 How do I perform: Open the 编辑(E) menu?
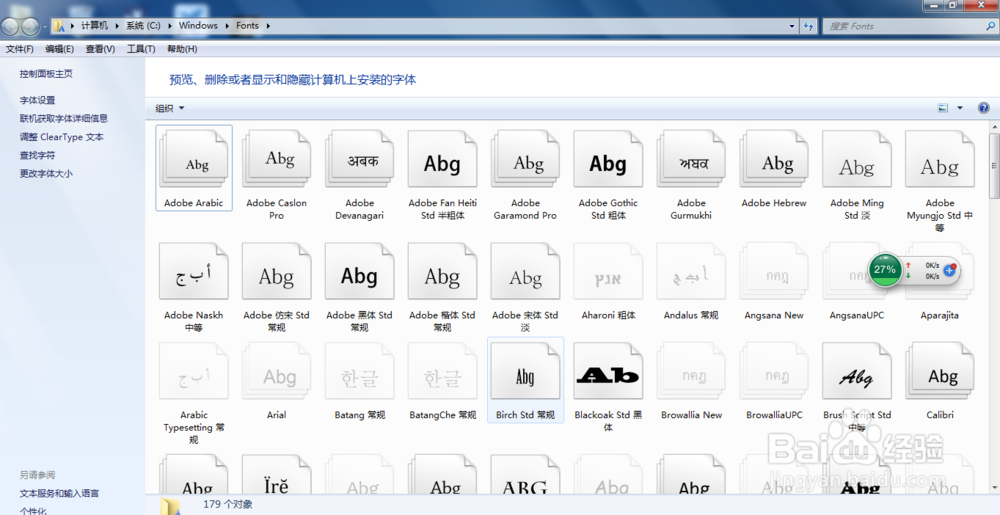point(59,49)
